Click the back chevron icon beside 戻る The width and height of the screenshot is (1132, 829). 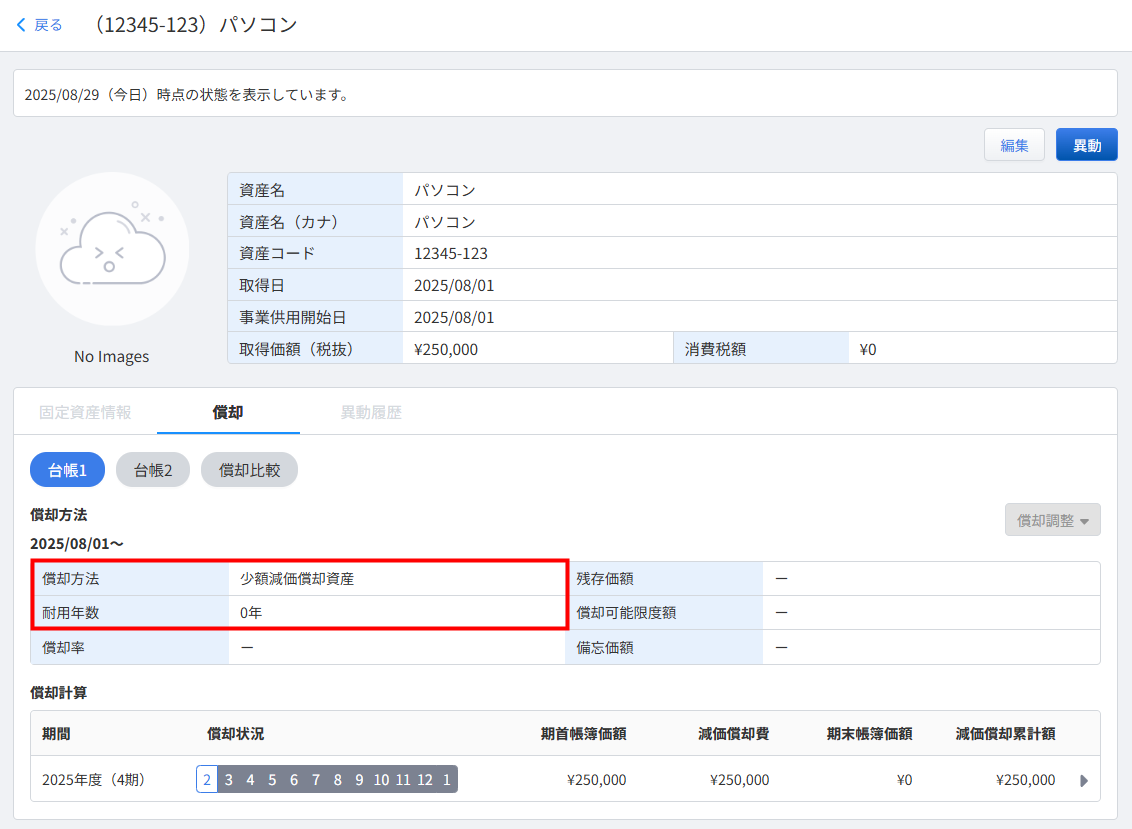(22, 25)
